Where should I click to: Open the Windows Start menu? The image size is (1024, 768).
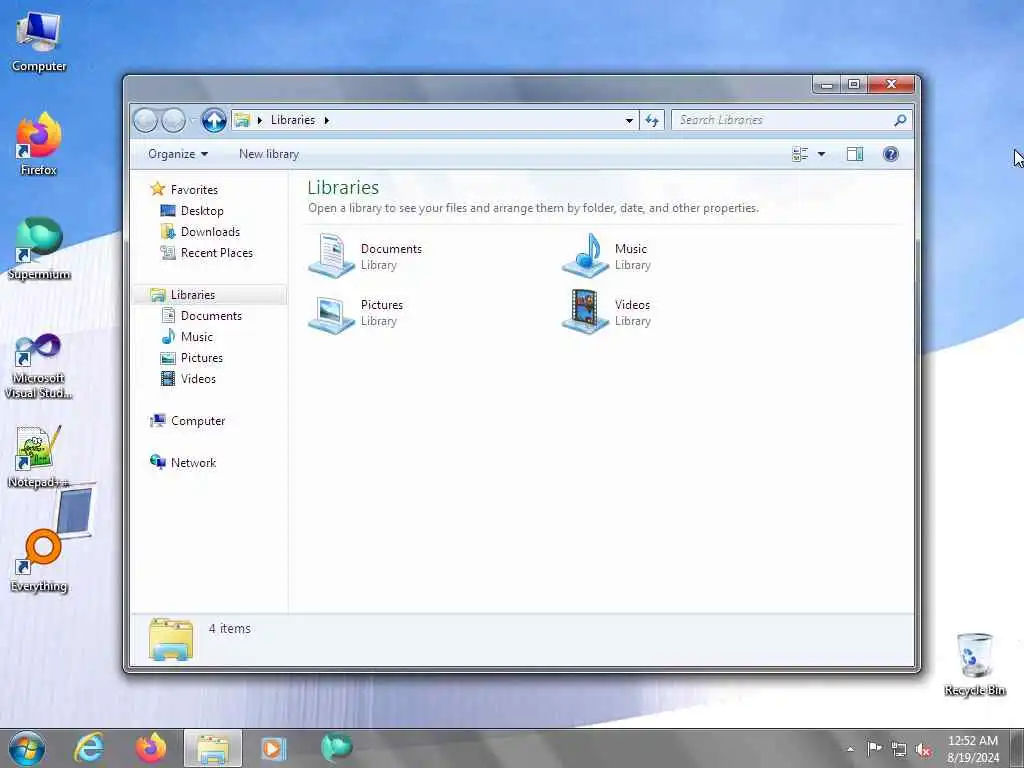click(27, 748)
